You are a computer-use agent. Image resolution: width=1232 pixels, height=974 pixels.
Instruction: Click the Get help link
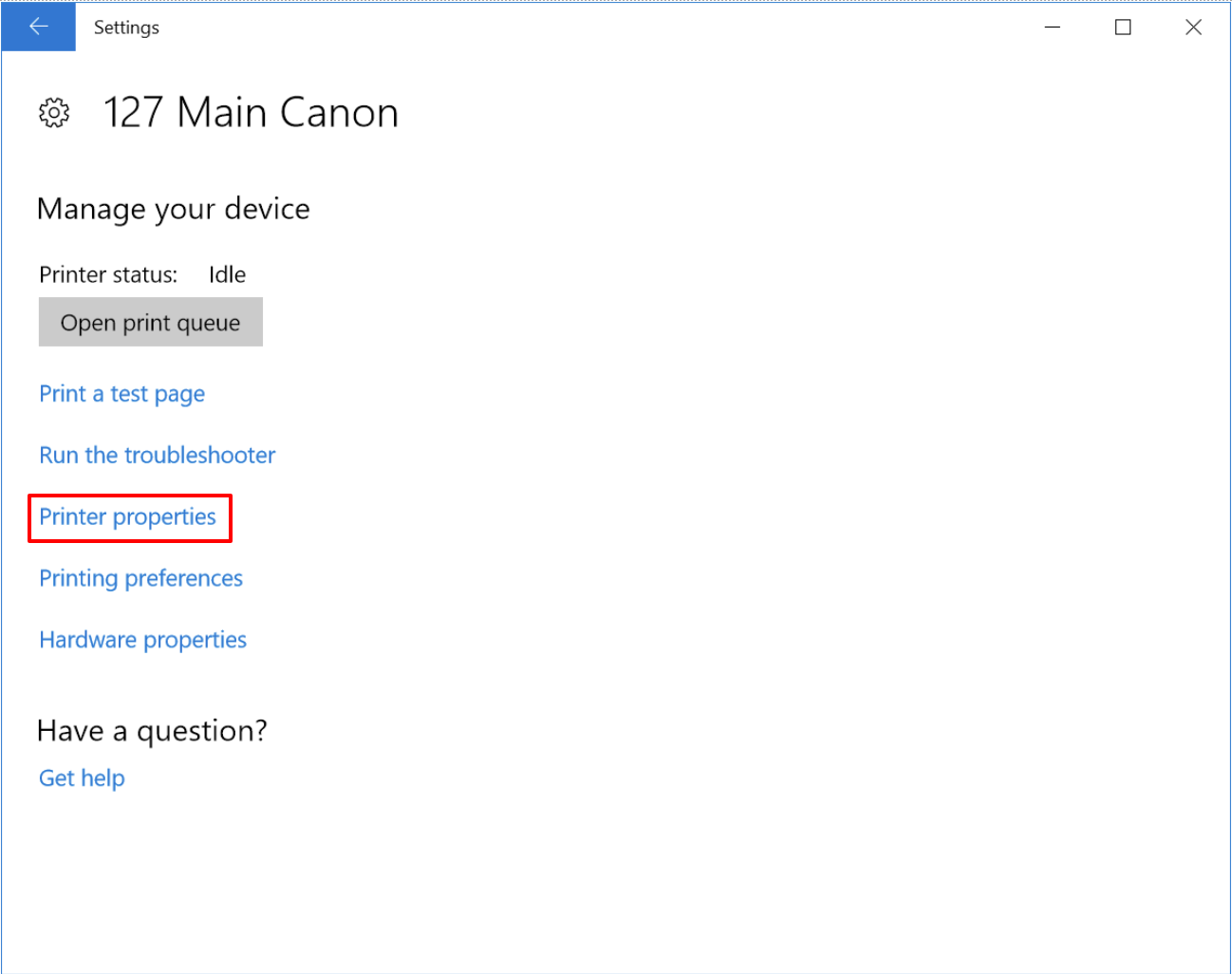point(83,778)
